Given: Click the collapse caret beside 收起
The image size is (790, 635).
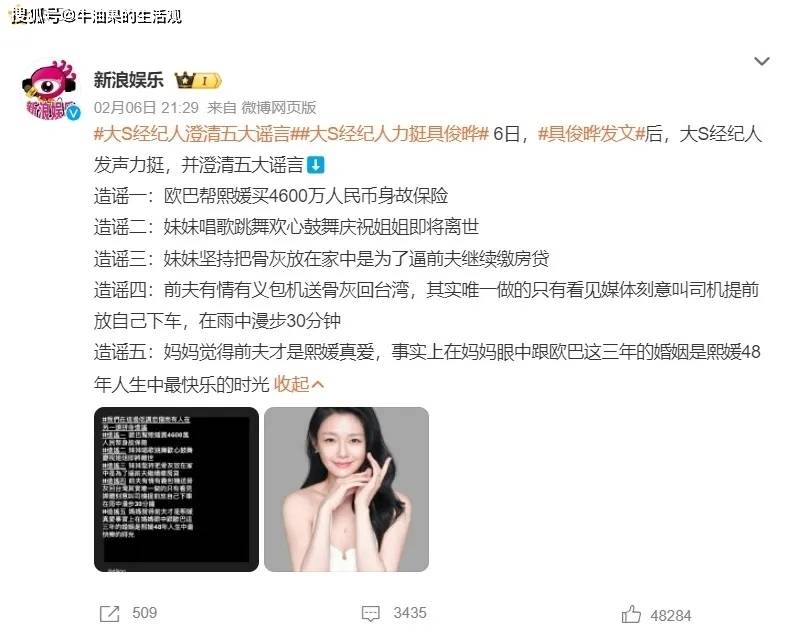Looking at the screenshot, I should (x=318, y=385).
